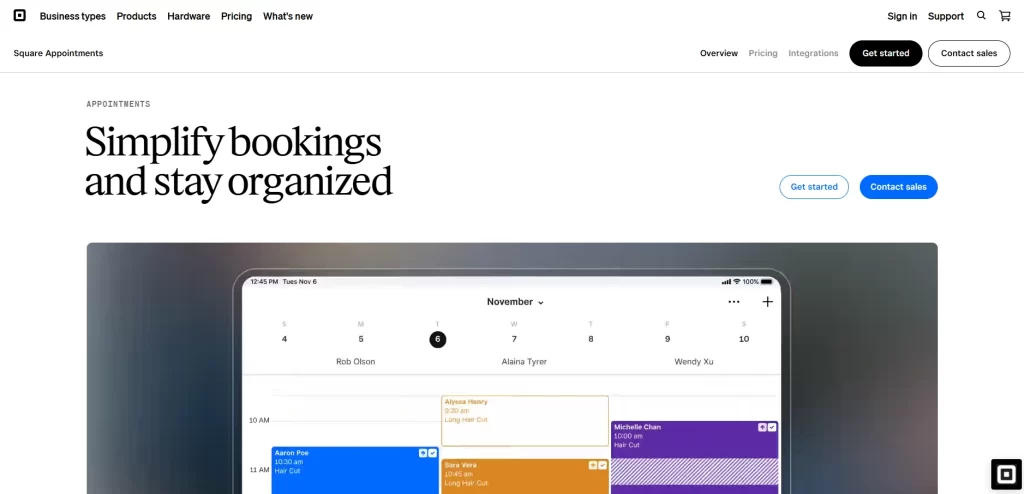Click the blue Contact sales button
The image size is (1024, 494).
[898, 187]
